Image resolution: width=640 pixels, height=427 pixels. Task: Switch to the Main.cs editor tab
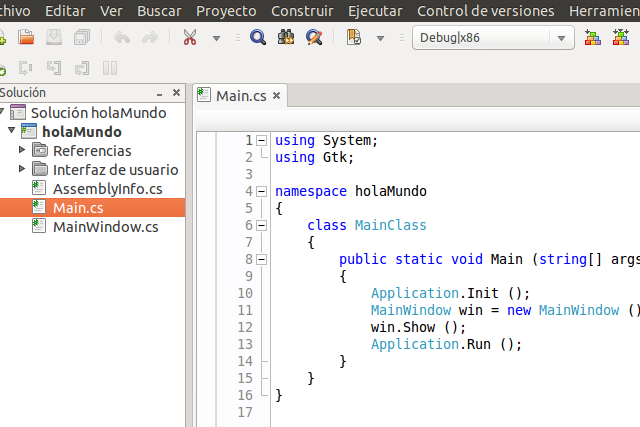pyautogui.click(x=241, y=96)
